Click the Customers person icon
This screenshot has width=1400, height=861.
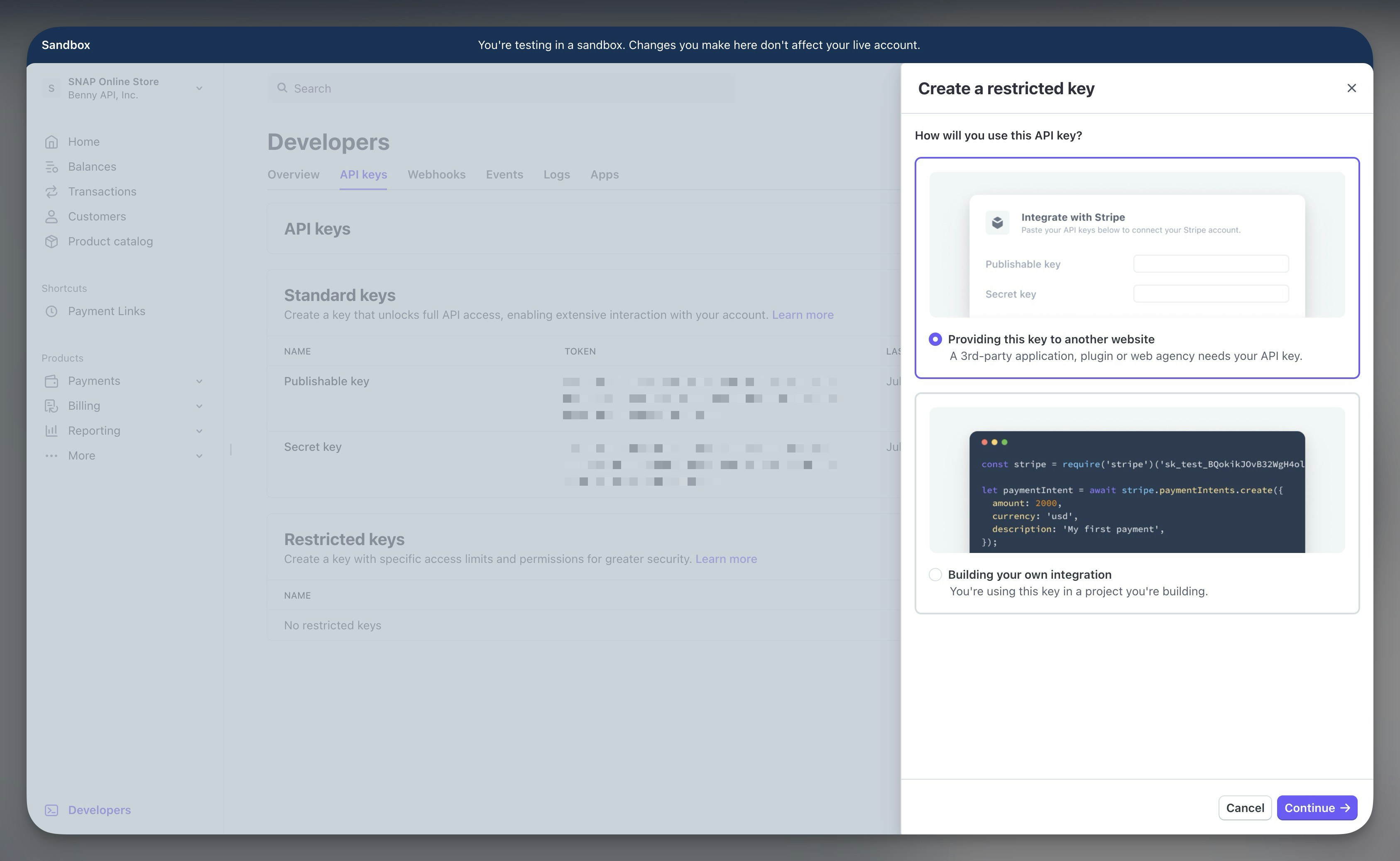[x=51, y=217]
